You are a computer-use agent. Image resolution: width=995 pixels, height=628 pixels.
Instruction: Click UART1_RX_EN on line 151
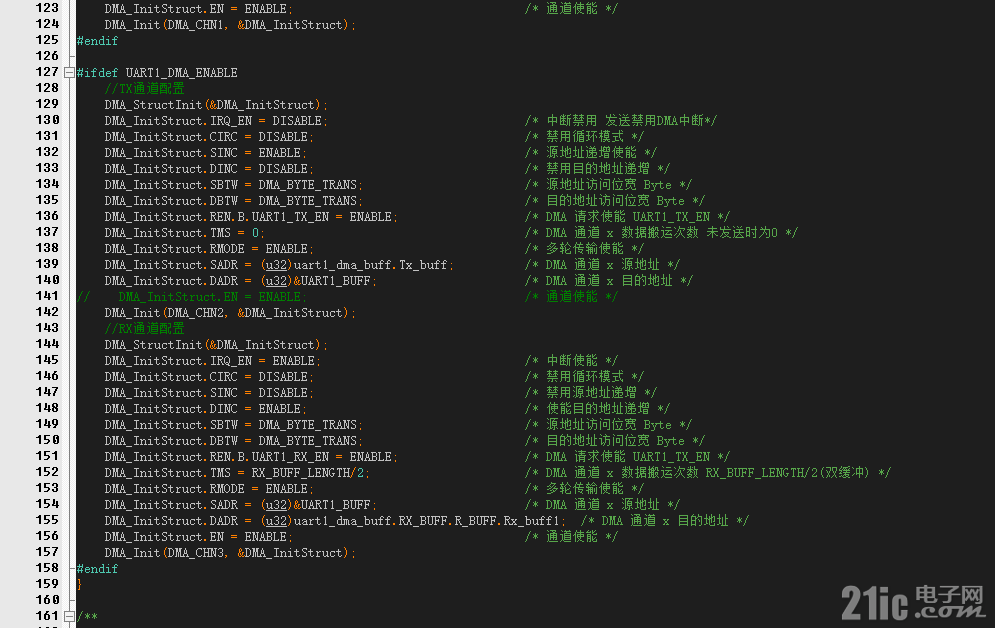tap(291, 457)
